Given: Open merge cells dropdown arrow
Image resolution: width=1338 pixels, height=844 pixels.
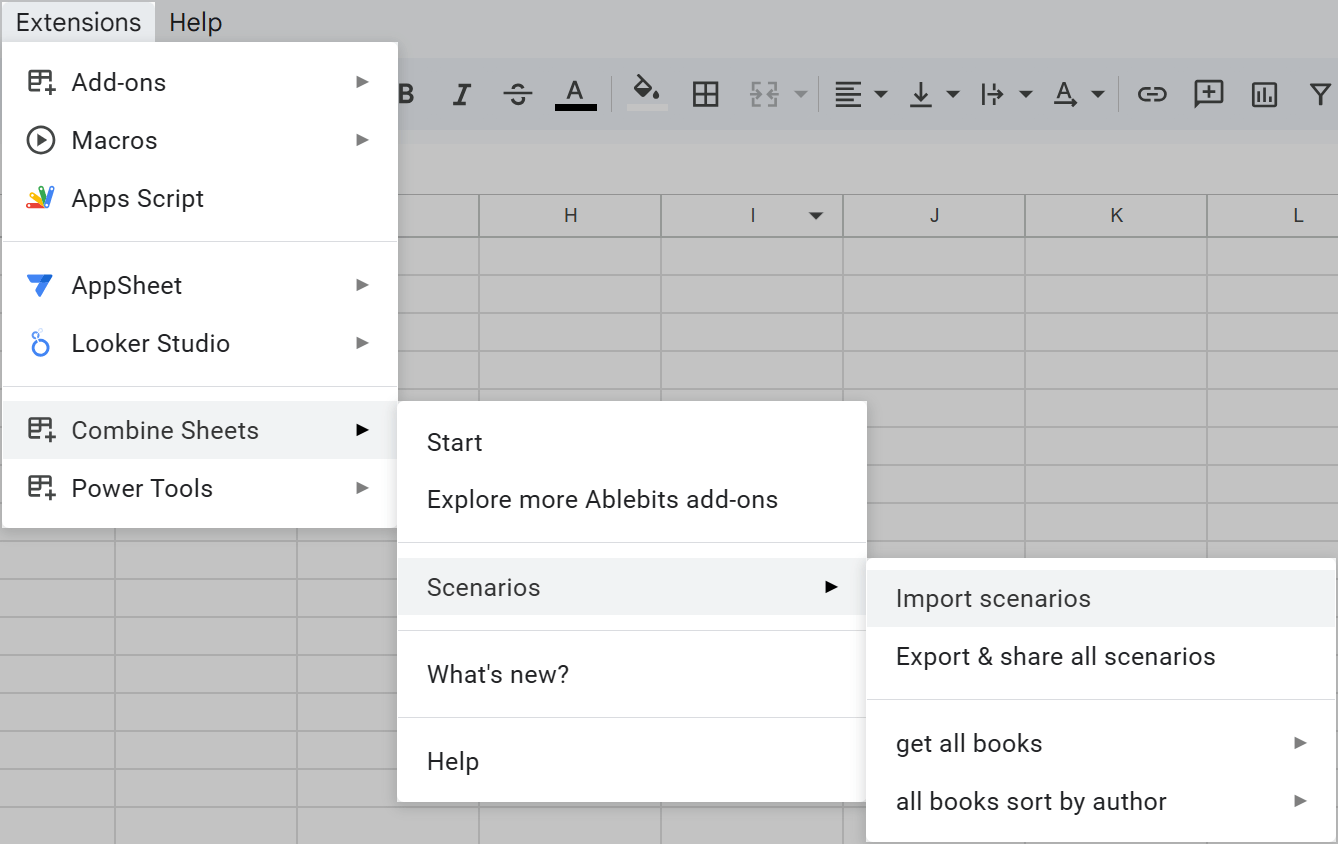Looking at the screenshot, I should [800, 95].
